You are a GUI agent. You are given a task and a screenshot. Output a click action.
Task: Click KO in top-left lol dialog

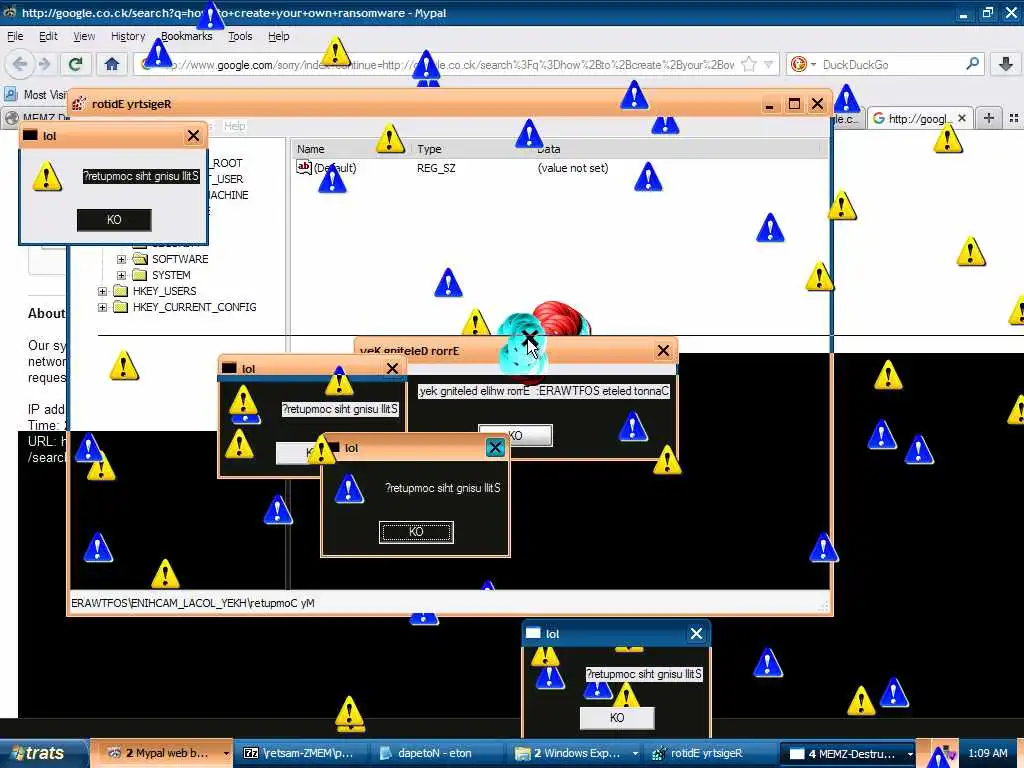[114, 220]
